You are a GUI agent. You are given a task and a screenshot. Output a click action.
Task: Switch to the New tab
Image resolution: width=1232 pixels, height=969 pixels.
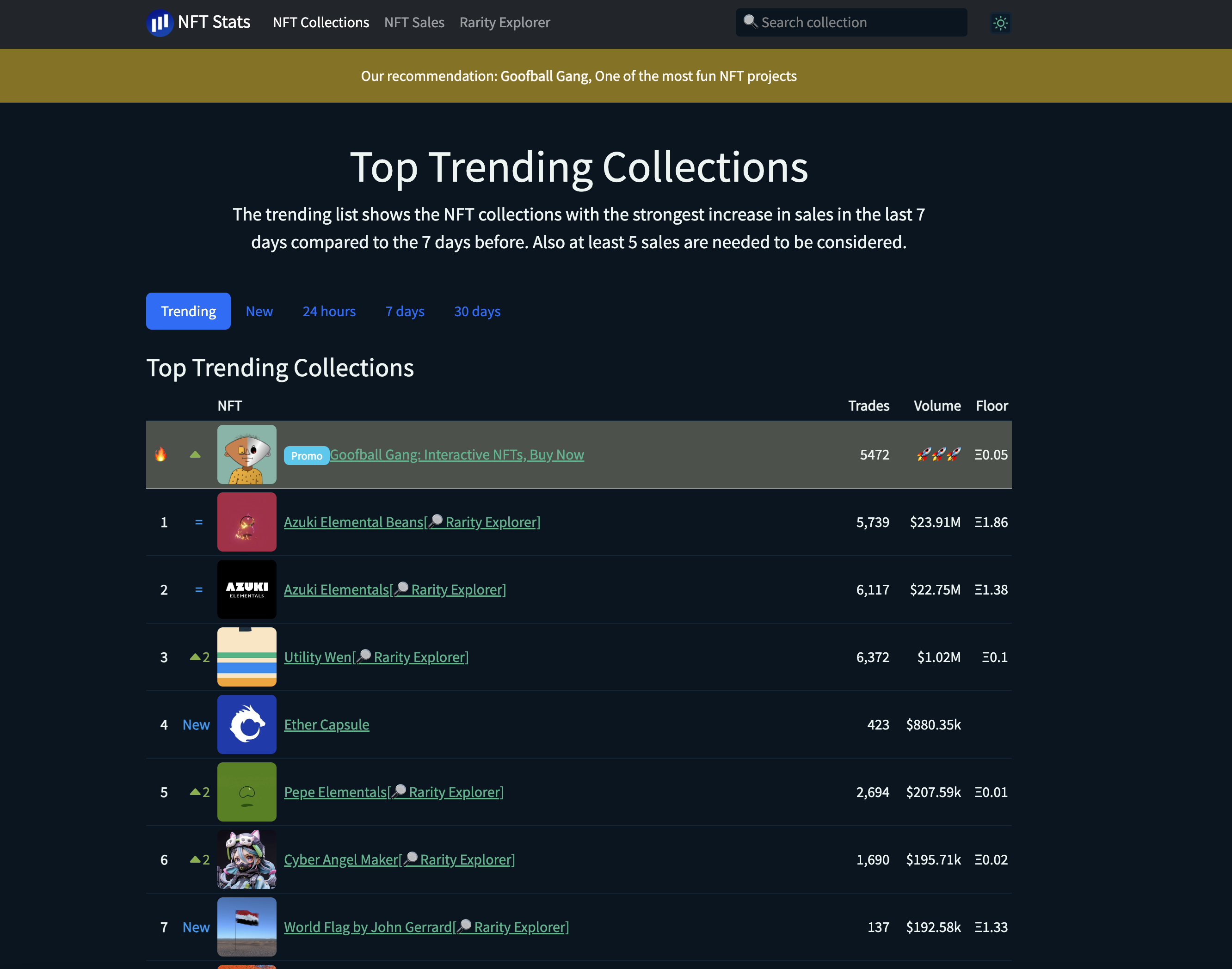tap(259, 312)
